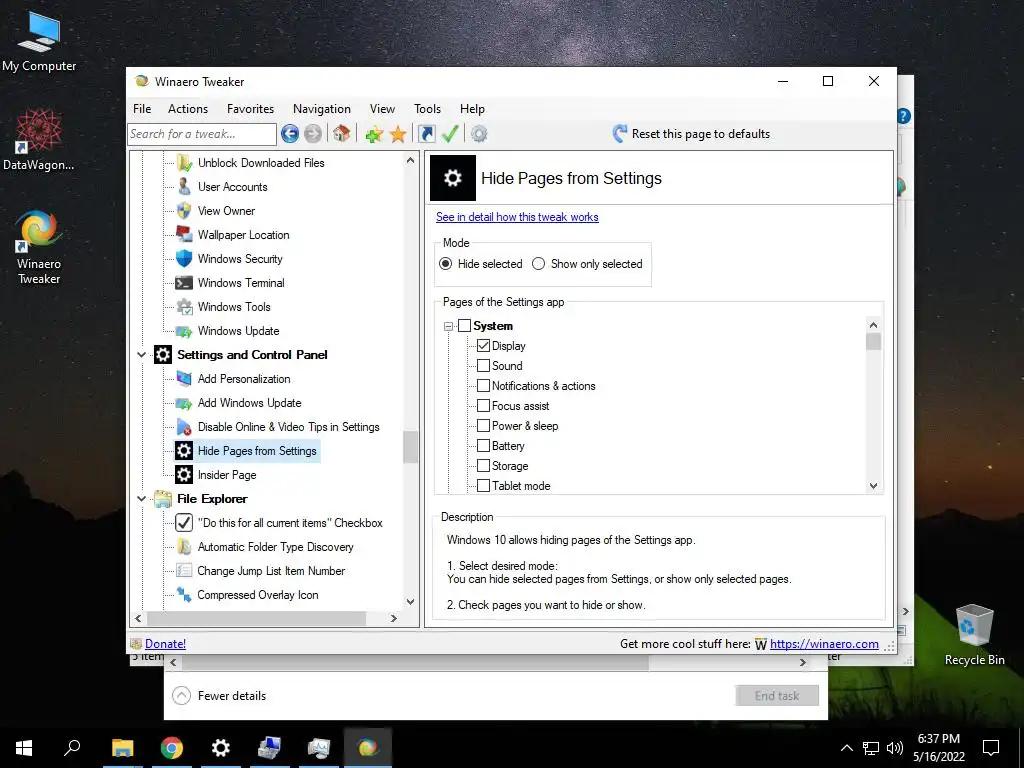1024x768 pixels.
Task: Open the Insider Page tweak
Action: point(227,475)
